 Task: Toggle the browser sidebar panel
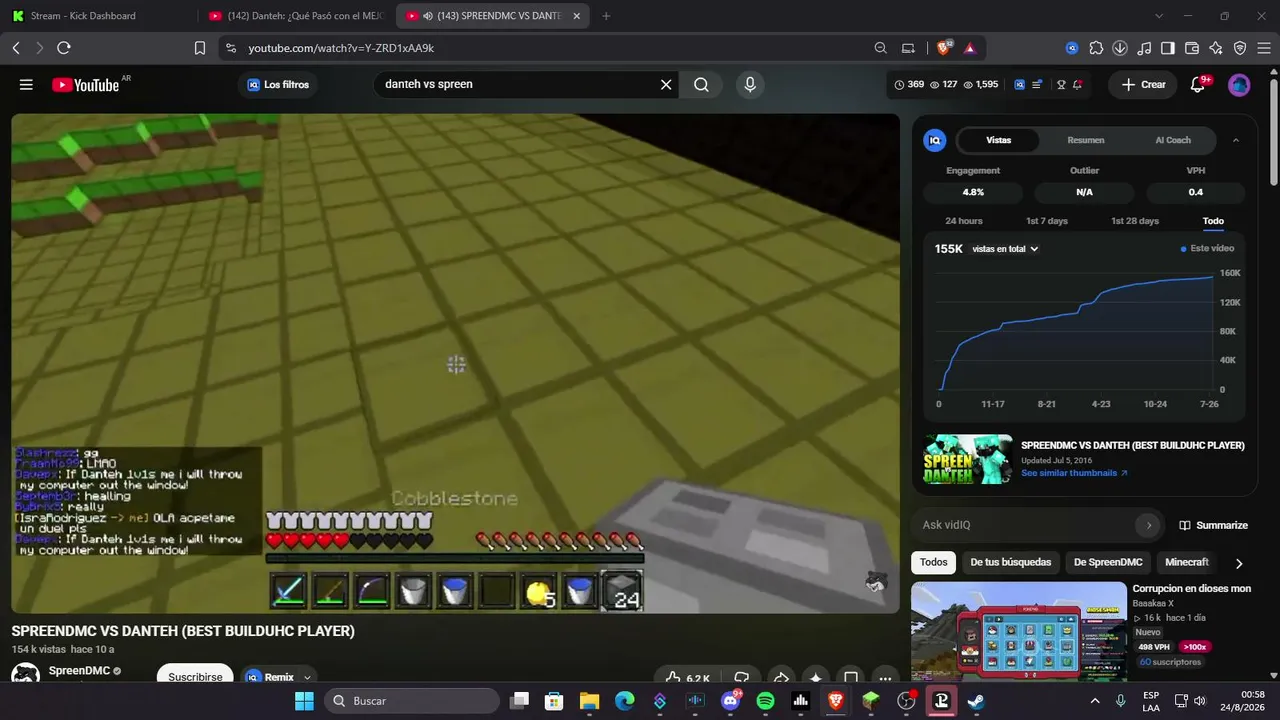pyautogui.click(x=1168, y=48)
